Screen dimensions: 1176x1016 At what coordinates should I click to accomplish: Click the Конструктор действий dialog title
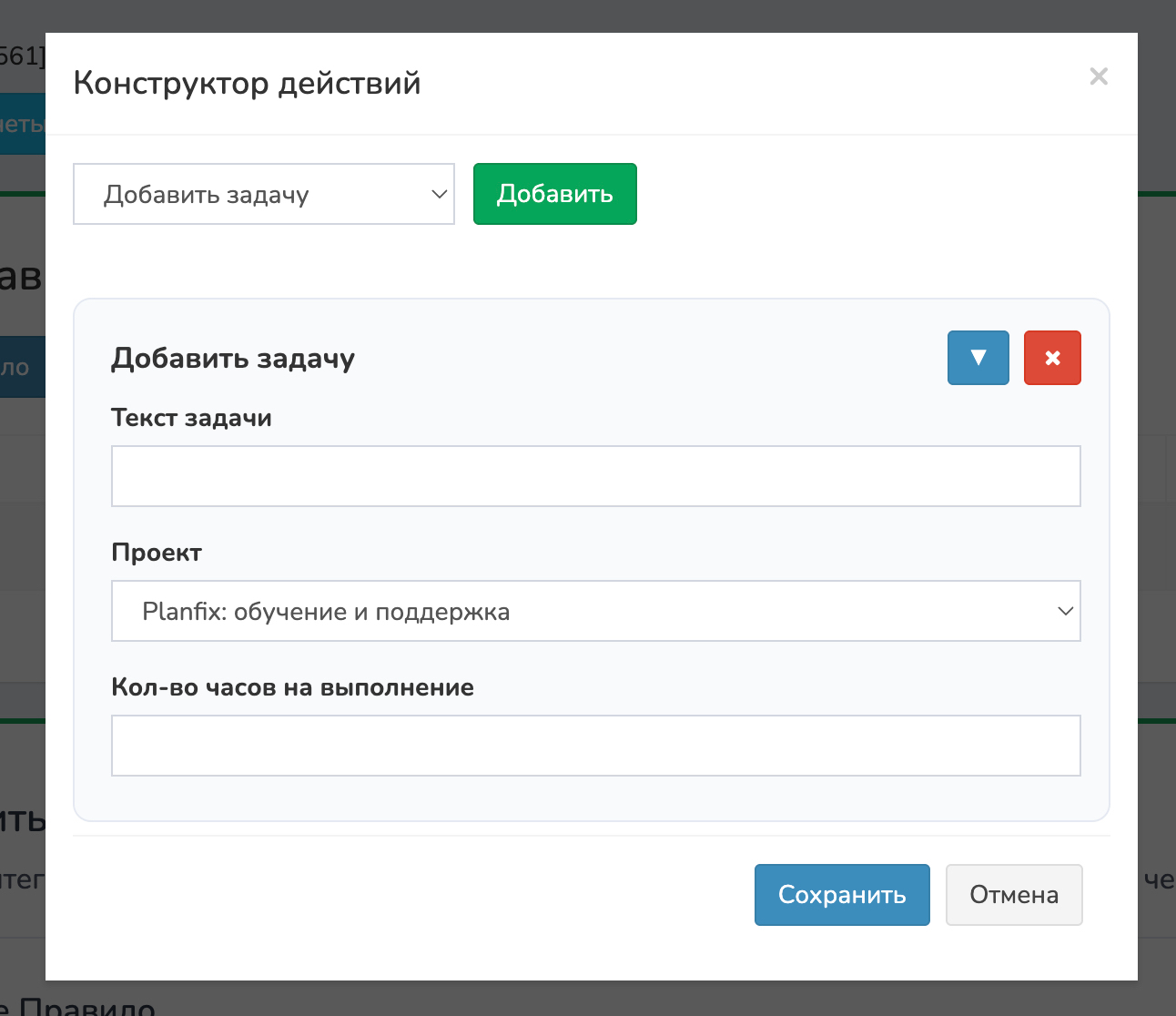click(247, 83)
